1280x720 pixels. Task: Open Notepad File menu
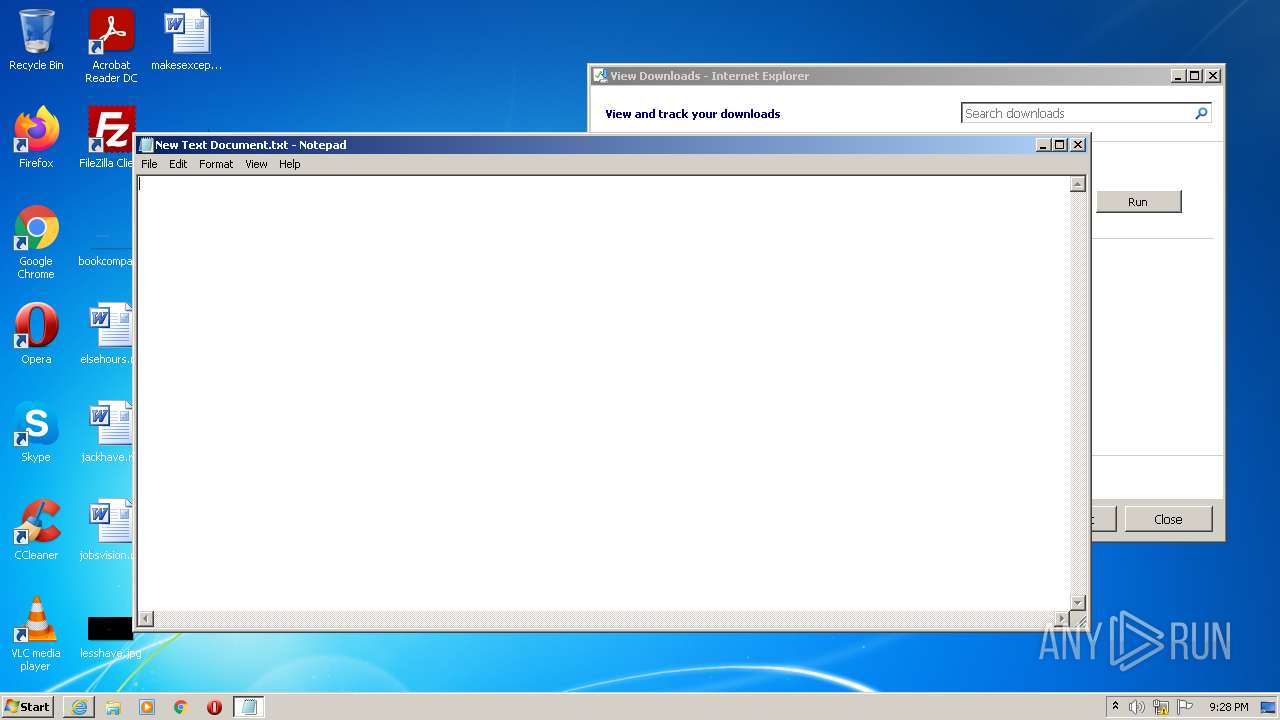point(149,164)
